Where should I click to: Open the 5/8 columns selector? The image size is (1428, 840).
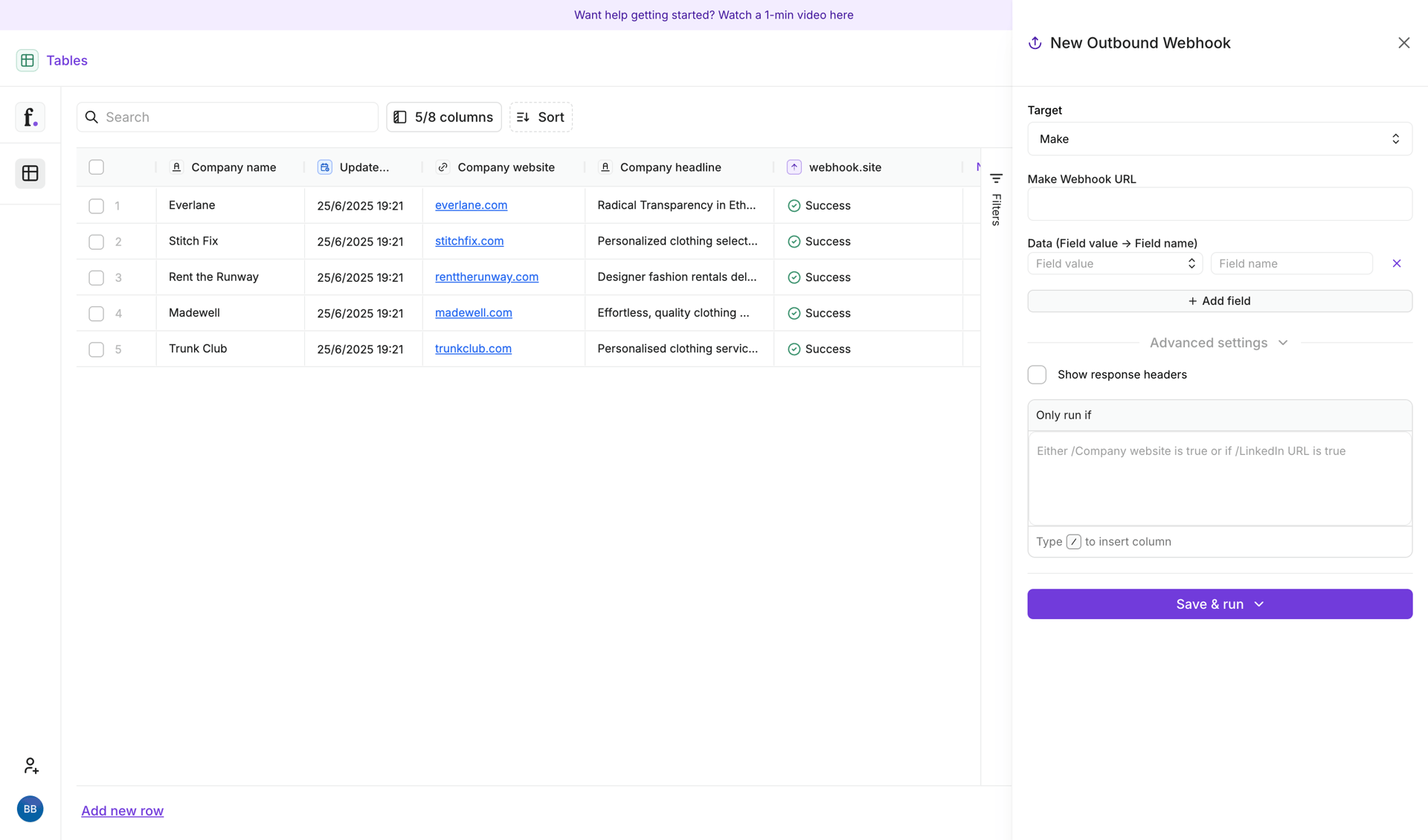(443, 117)
